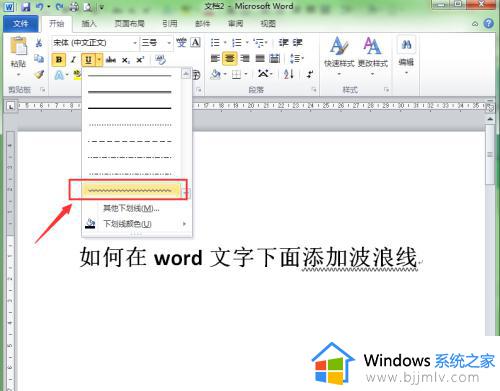Open the Styles pane launcher
This screenshot has height=391, width=500.
pyautogui.click(x=387, y=89)
